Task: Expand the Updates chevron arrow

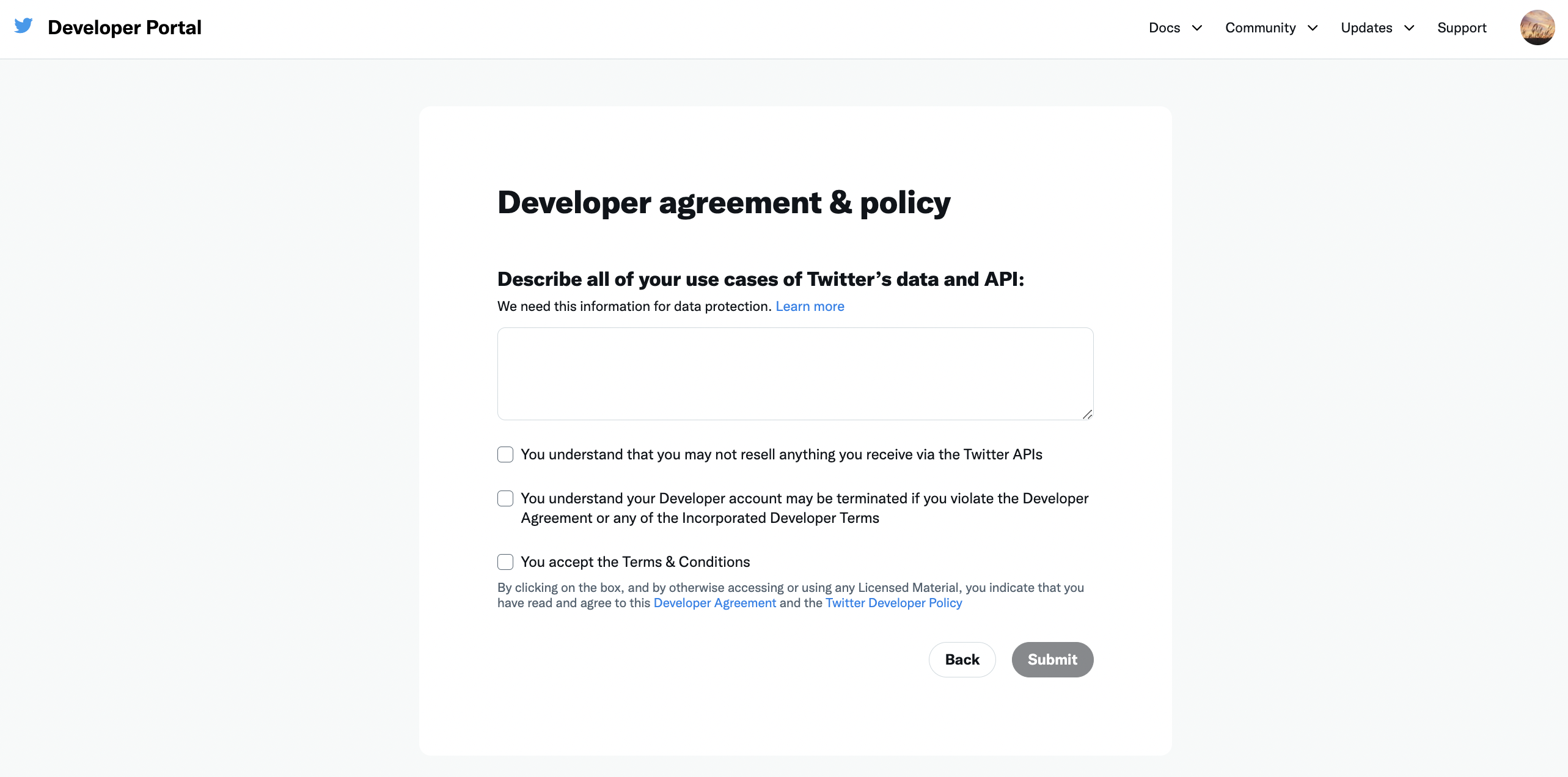Action: [x=1409, y=28]
